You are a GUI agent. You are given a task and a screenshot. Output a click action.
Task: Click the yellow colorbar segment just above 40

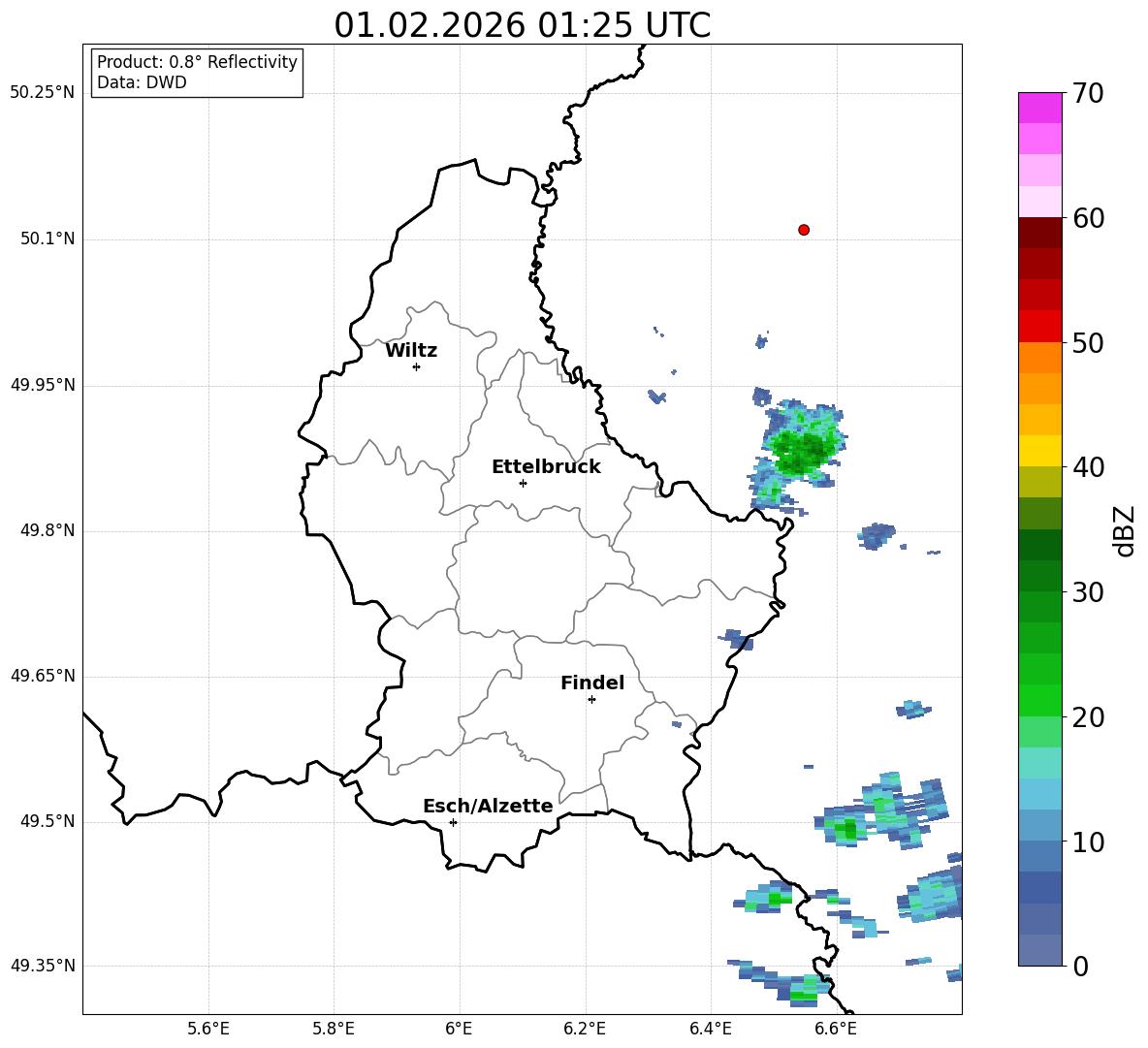point(1039,451)
